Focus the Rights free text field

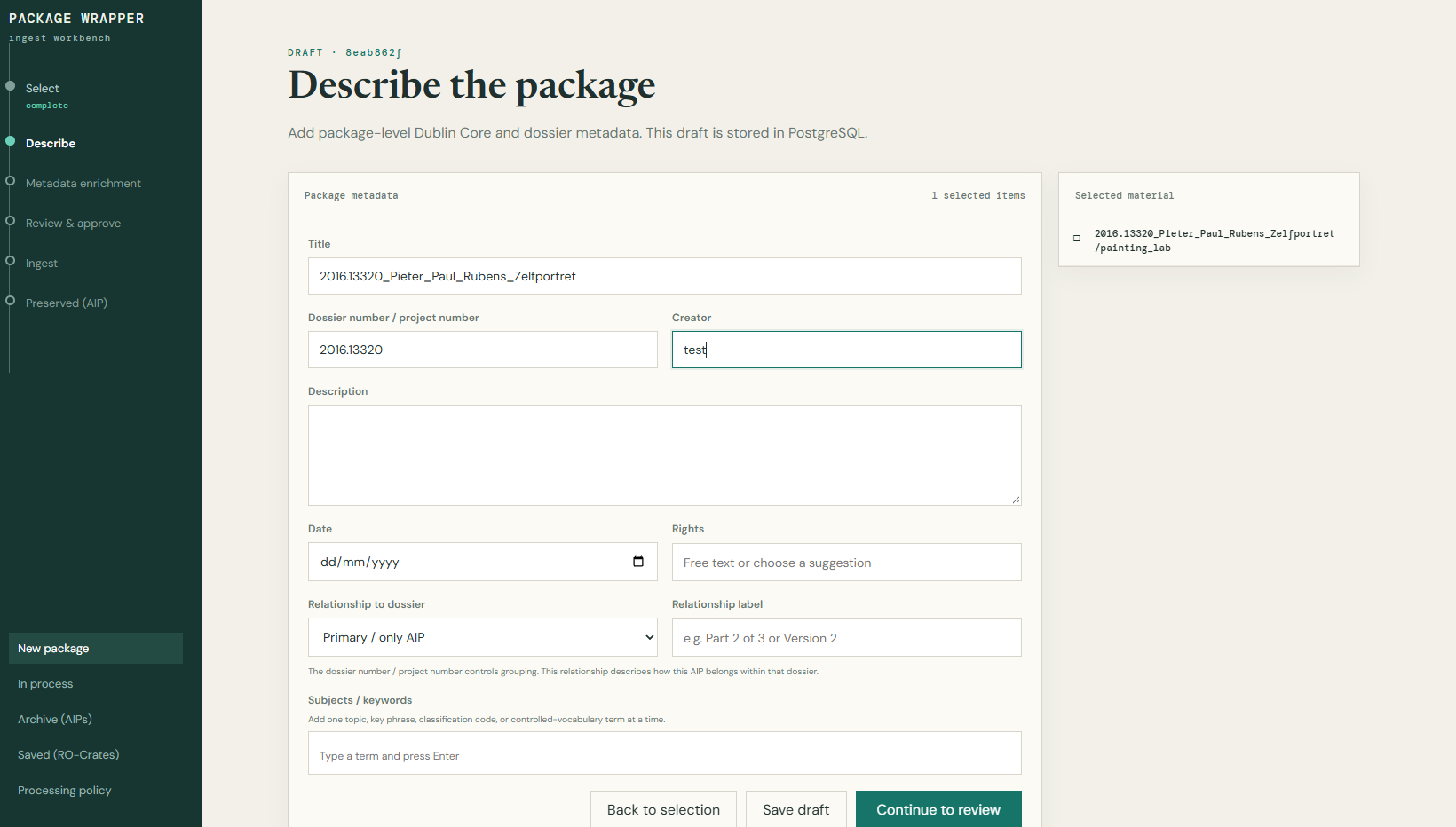pos(846,563)
